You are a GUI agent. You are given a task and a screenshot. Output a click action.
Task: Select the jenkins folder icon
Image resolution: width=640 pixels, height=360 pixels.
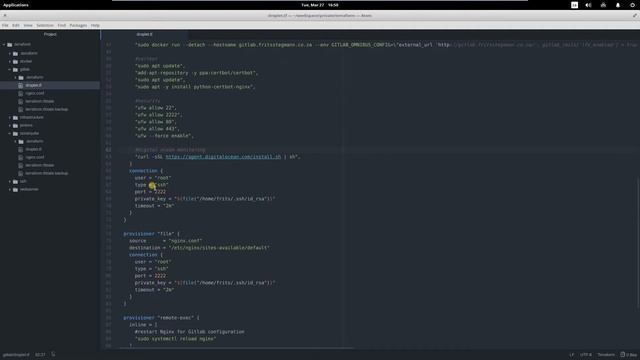[x=16, y=126]
